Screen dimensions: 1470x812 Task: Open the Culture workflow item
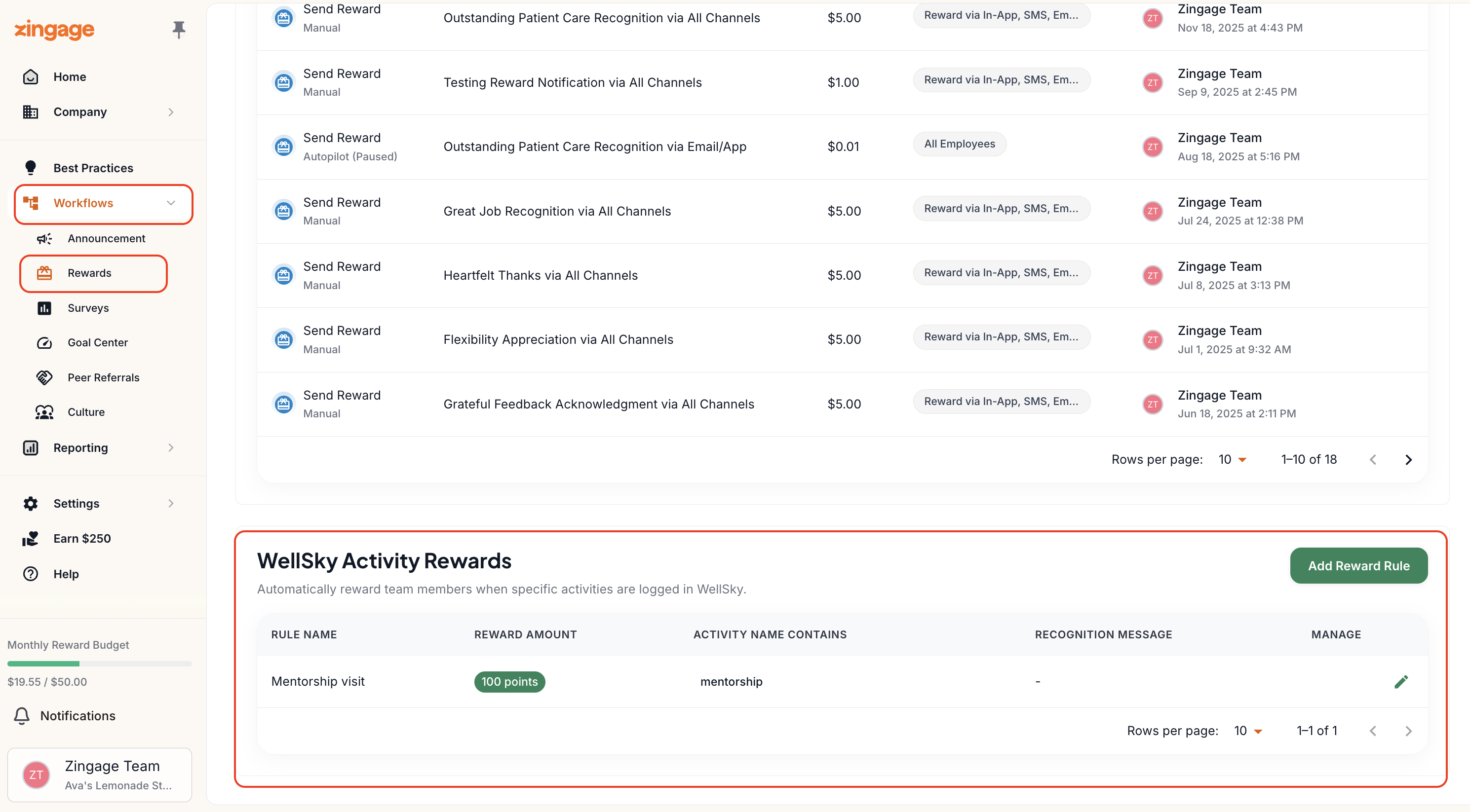86,413
